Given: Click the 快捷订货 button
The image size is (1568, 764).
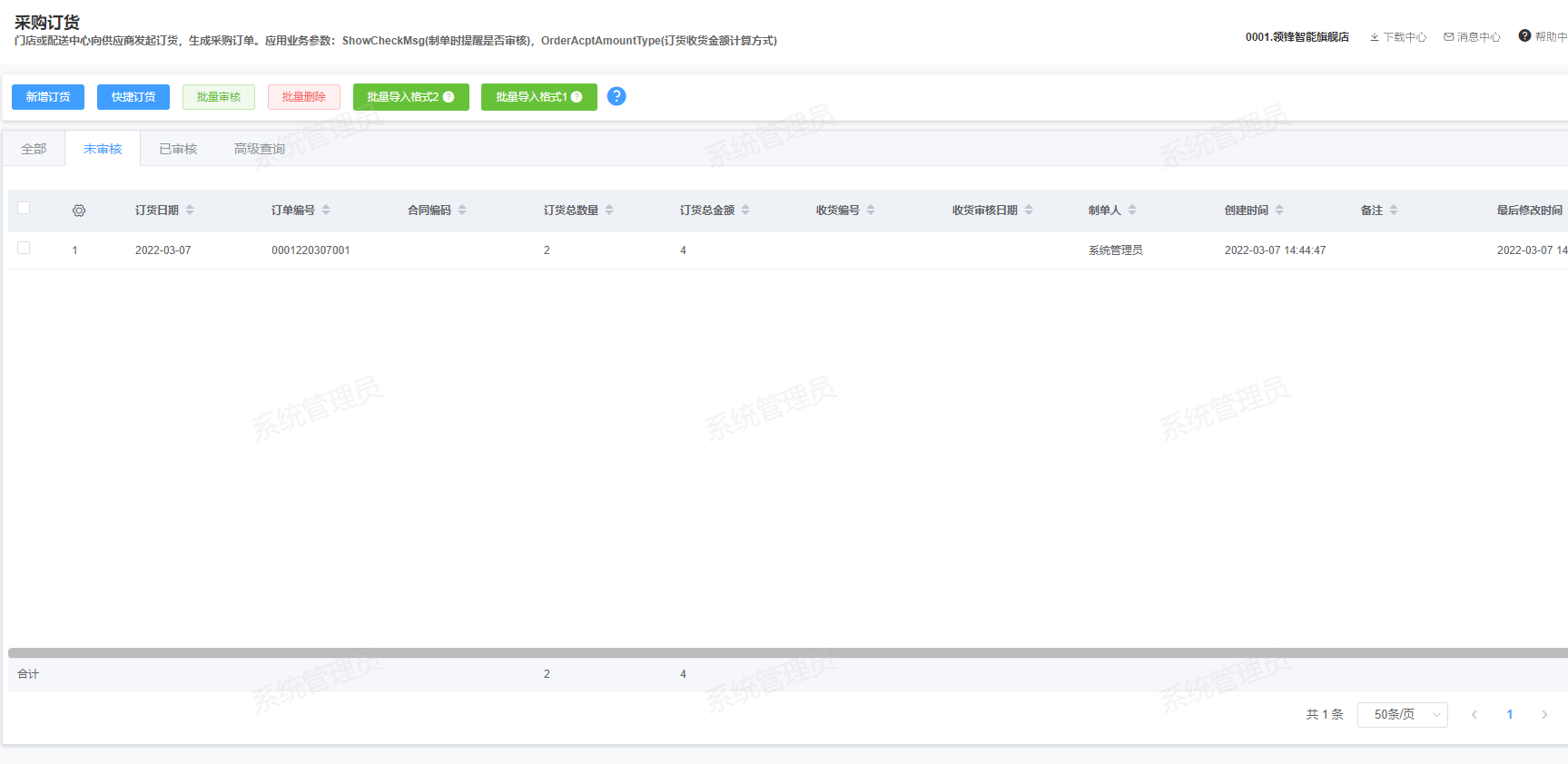Looking at the screenshot, I should [133, 97].
